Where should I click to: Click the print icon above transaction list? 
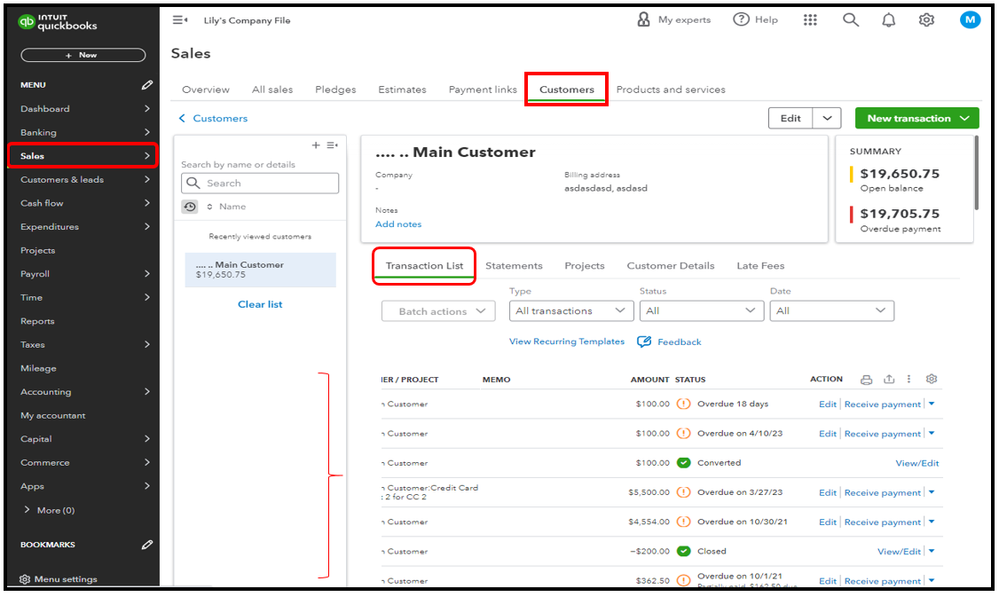pos(866,380)
